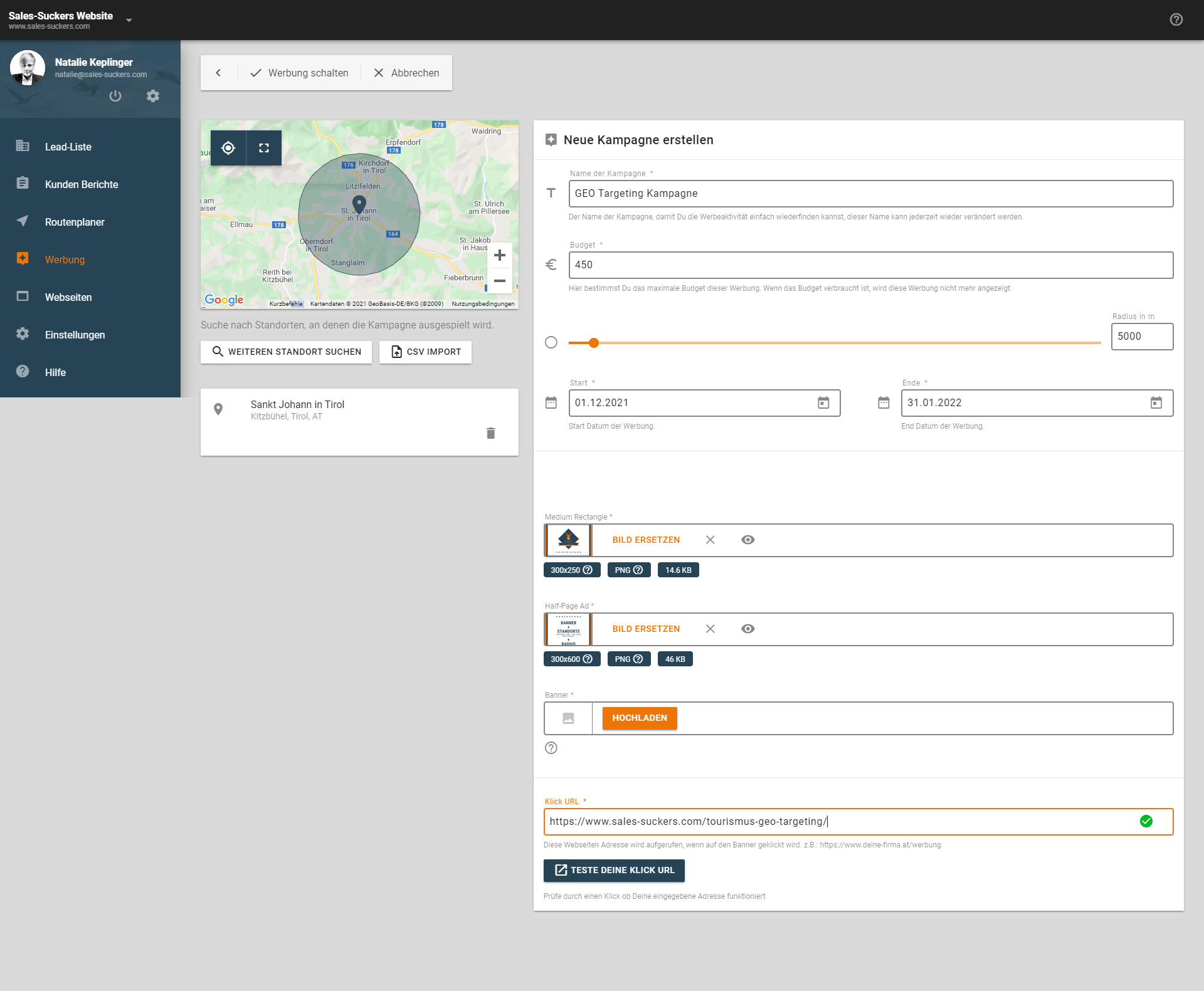Zoom out on the map
1204x991 pixels.
click(499, 281)
